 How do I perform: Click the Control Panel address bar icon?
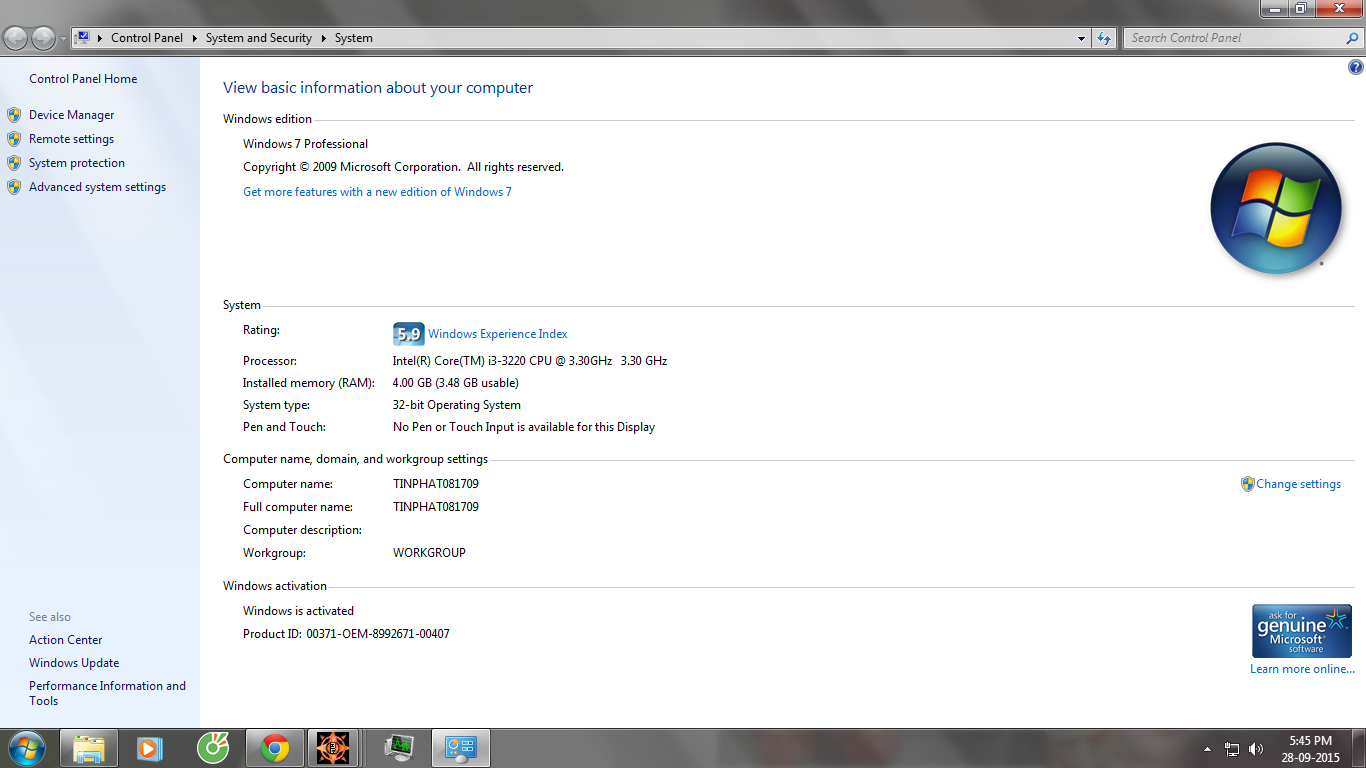click(83, 38)
